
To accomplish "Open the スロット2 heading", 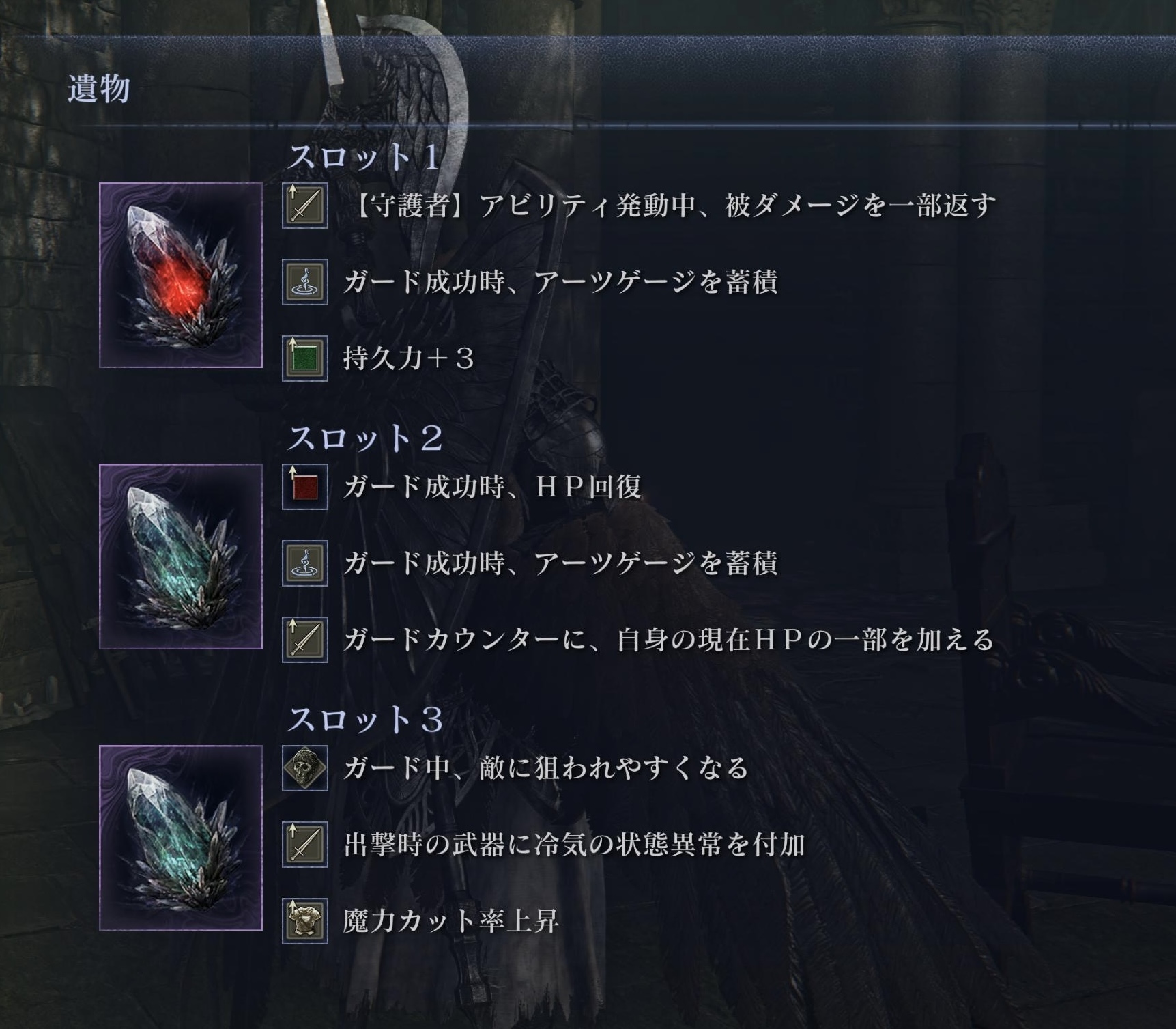I will pyautogui.click(x=365, y=438).
